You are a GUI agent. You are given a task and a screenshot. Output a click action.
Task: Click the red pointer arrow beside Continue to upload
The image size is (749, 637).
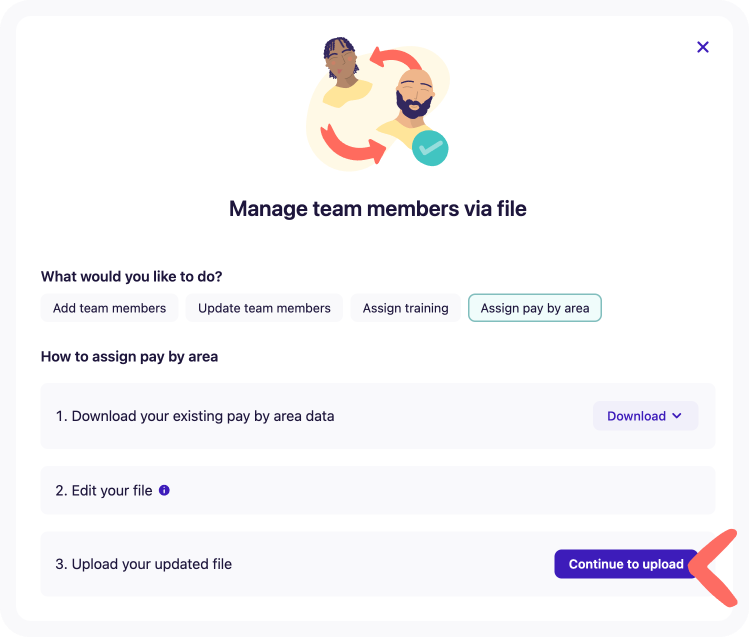(714, 568)
